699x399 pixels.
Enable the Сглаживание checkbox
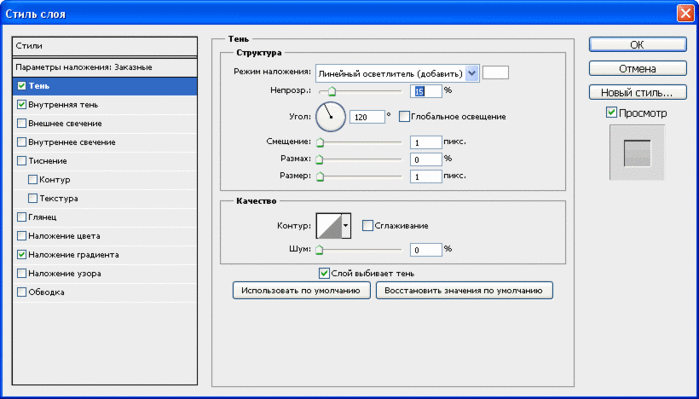click(x=367, y=226)
